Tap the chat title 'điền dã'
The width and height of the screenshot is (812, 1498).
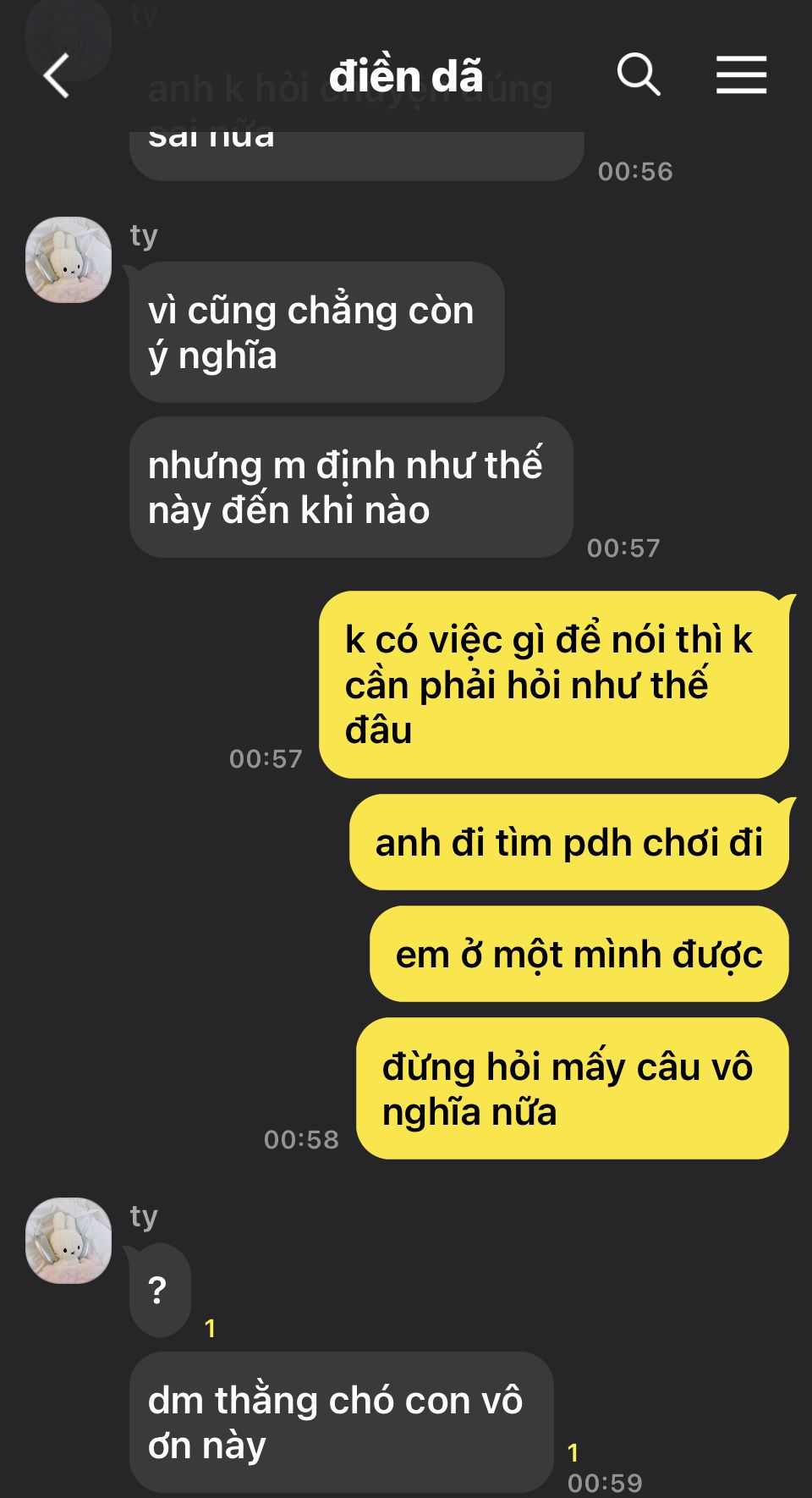(x=406, y=76)
